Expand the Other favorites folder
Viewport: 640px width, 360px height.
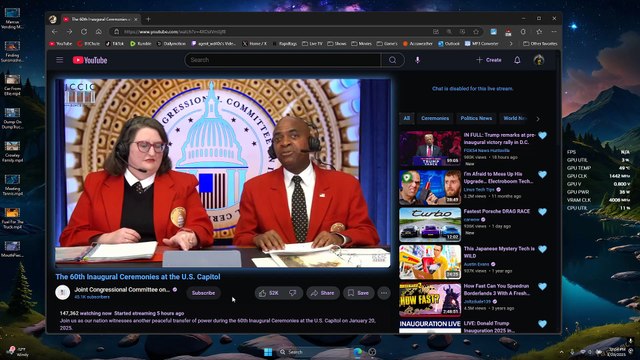[540, 44]
